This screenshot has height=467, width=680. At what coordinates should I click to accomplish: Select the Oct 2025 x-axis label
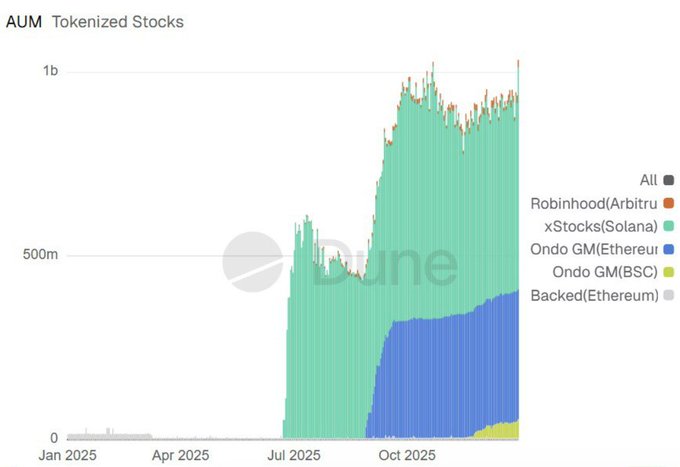(408, 455)
